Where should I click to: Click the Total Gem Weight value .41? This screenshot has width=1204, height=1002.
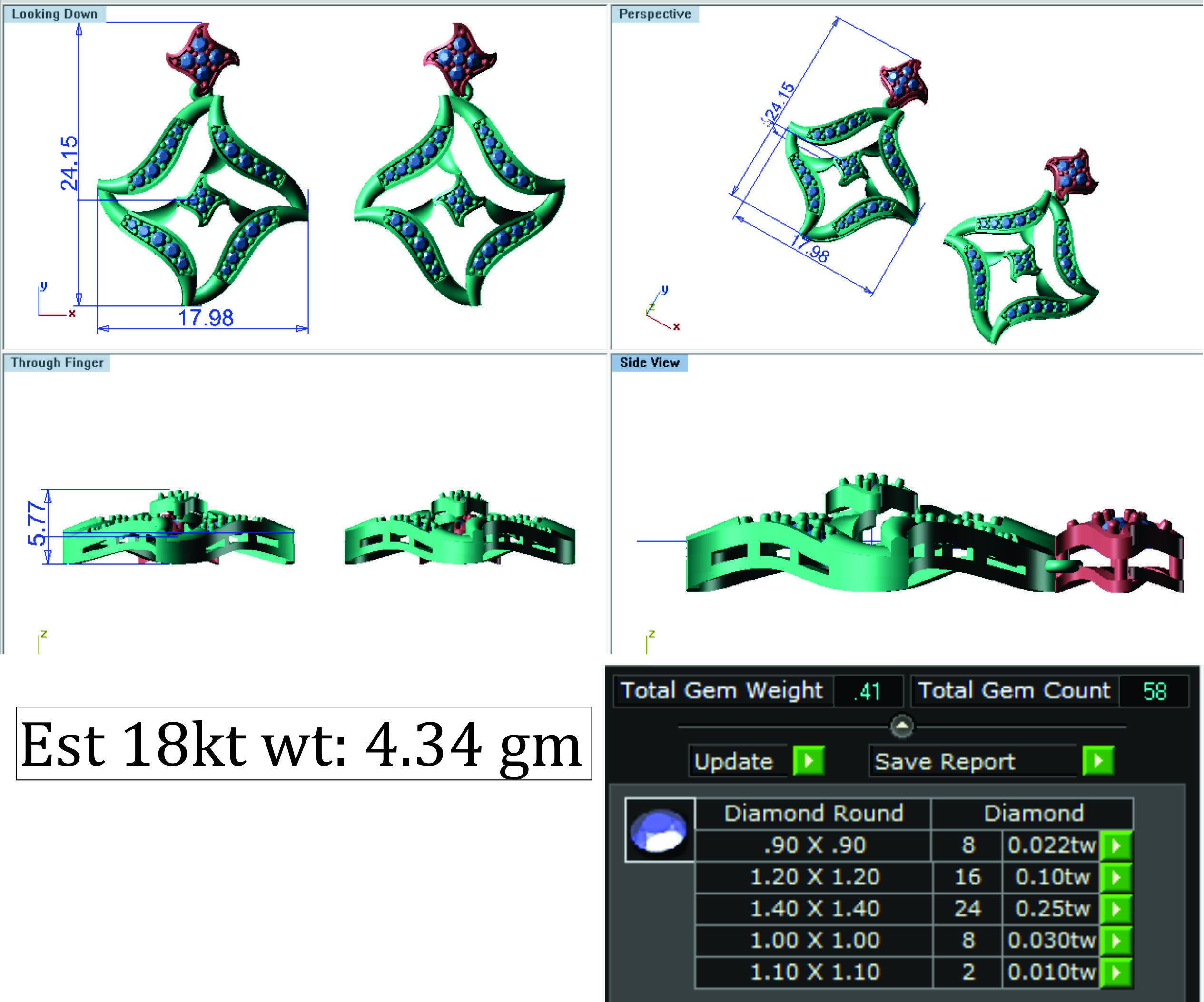867,691
